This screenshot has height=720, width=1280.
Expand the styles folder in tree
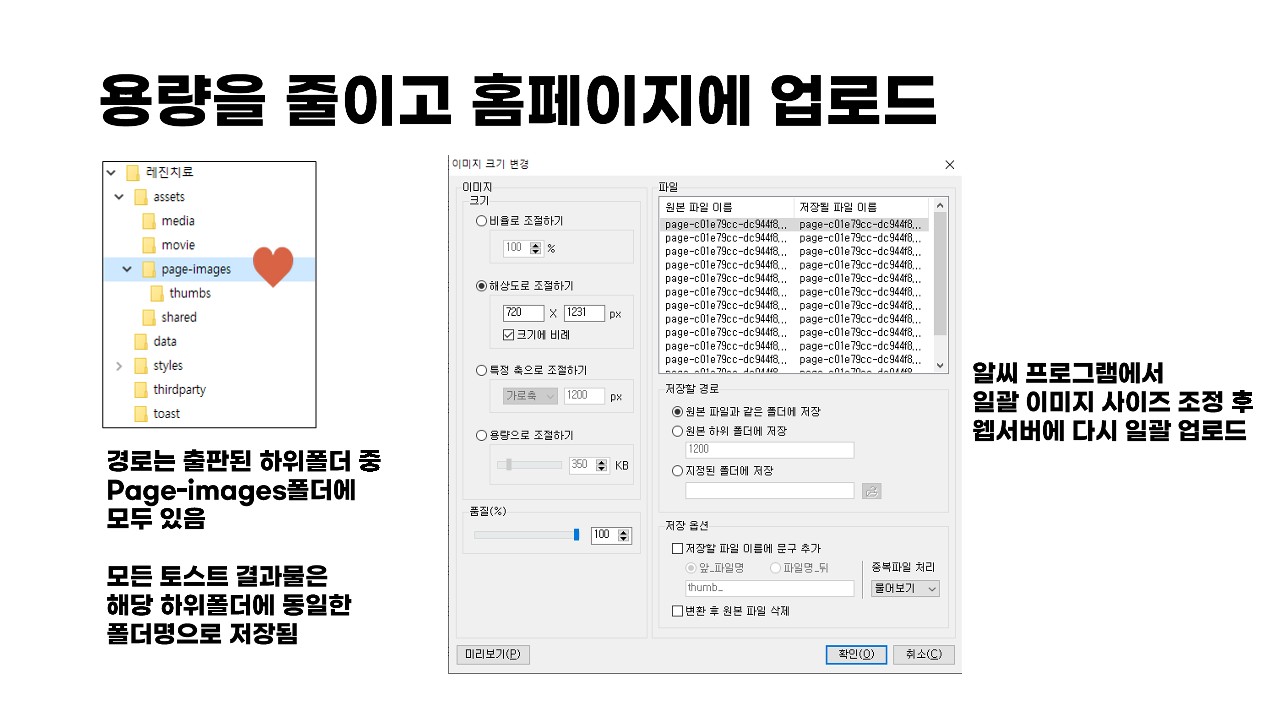click(x=120, y=366)
